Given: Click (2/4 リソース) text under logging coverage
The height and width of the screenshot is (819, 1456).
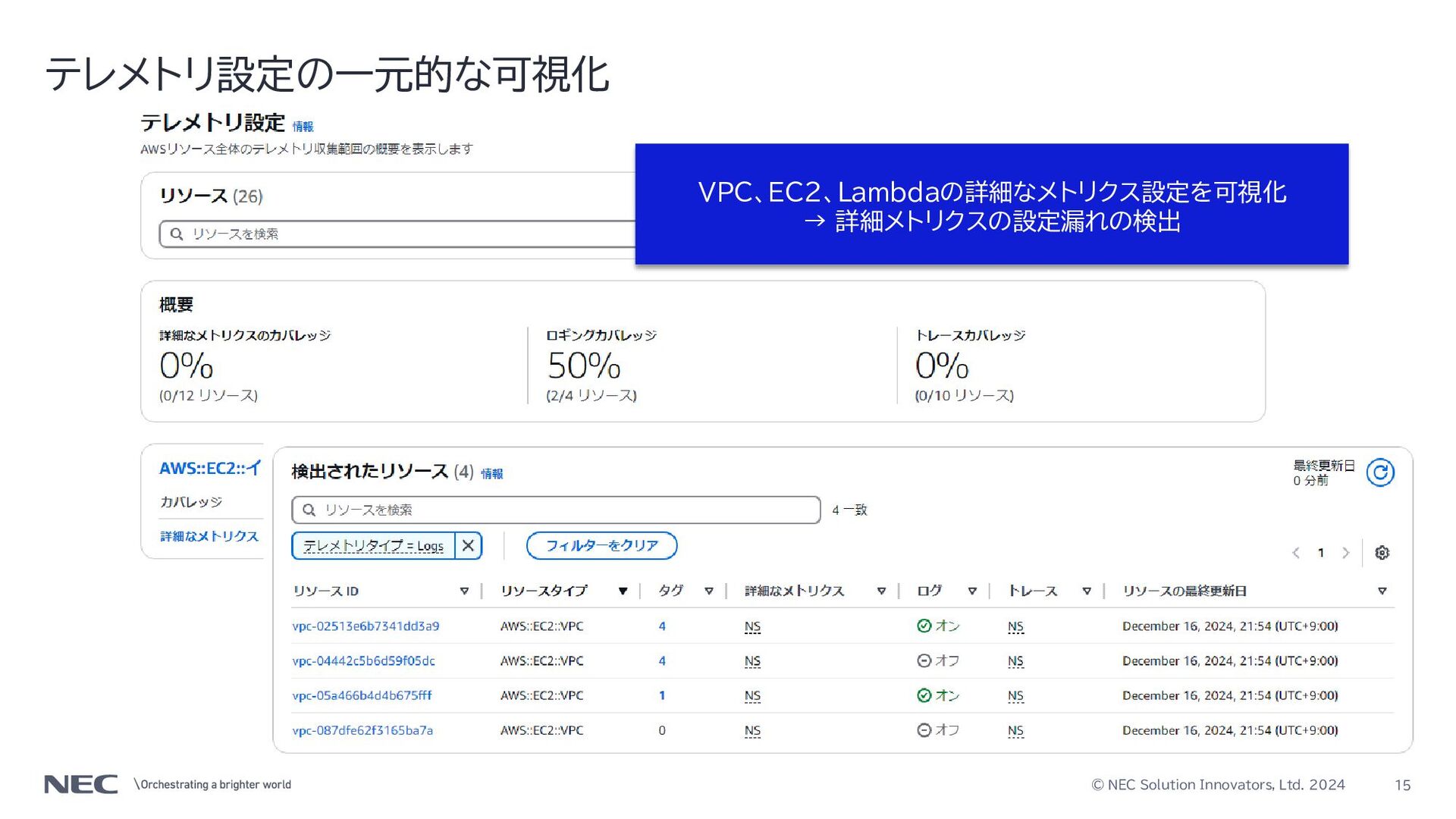Looking at the screenshot, I should point(591,395).
